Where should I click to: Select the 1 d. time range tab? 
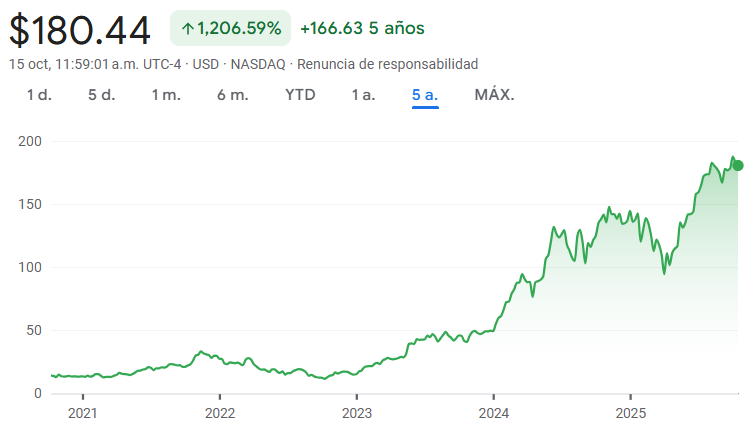pyautogui.click(x=39, y=95)
